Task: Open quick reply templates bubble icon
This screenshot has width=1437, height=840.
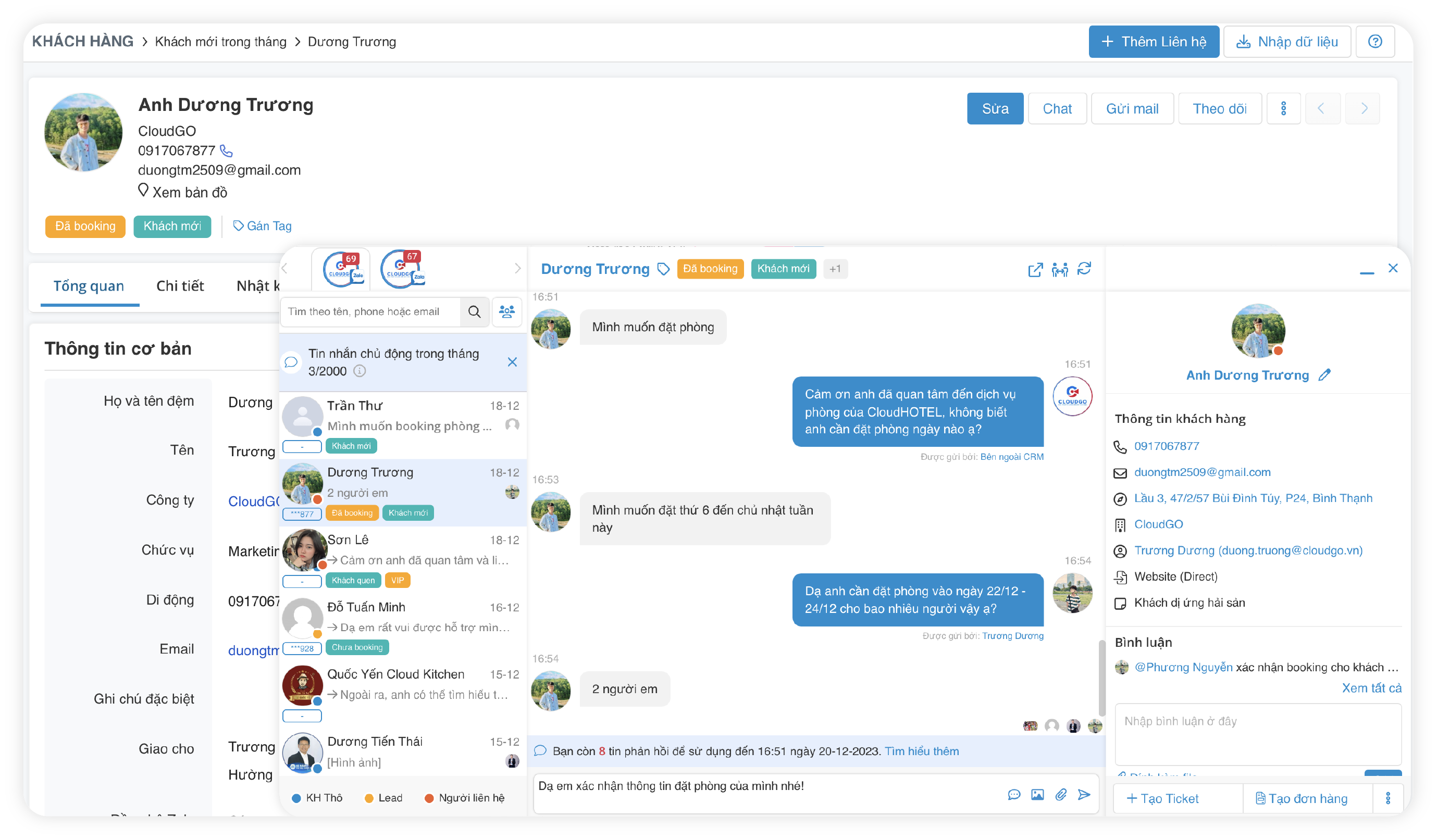Action: [1013, 794]
